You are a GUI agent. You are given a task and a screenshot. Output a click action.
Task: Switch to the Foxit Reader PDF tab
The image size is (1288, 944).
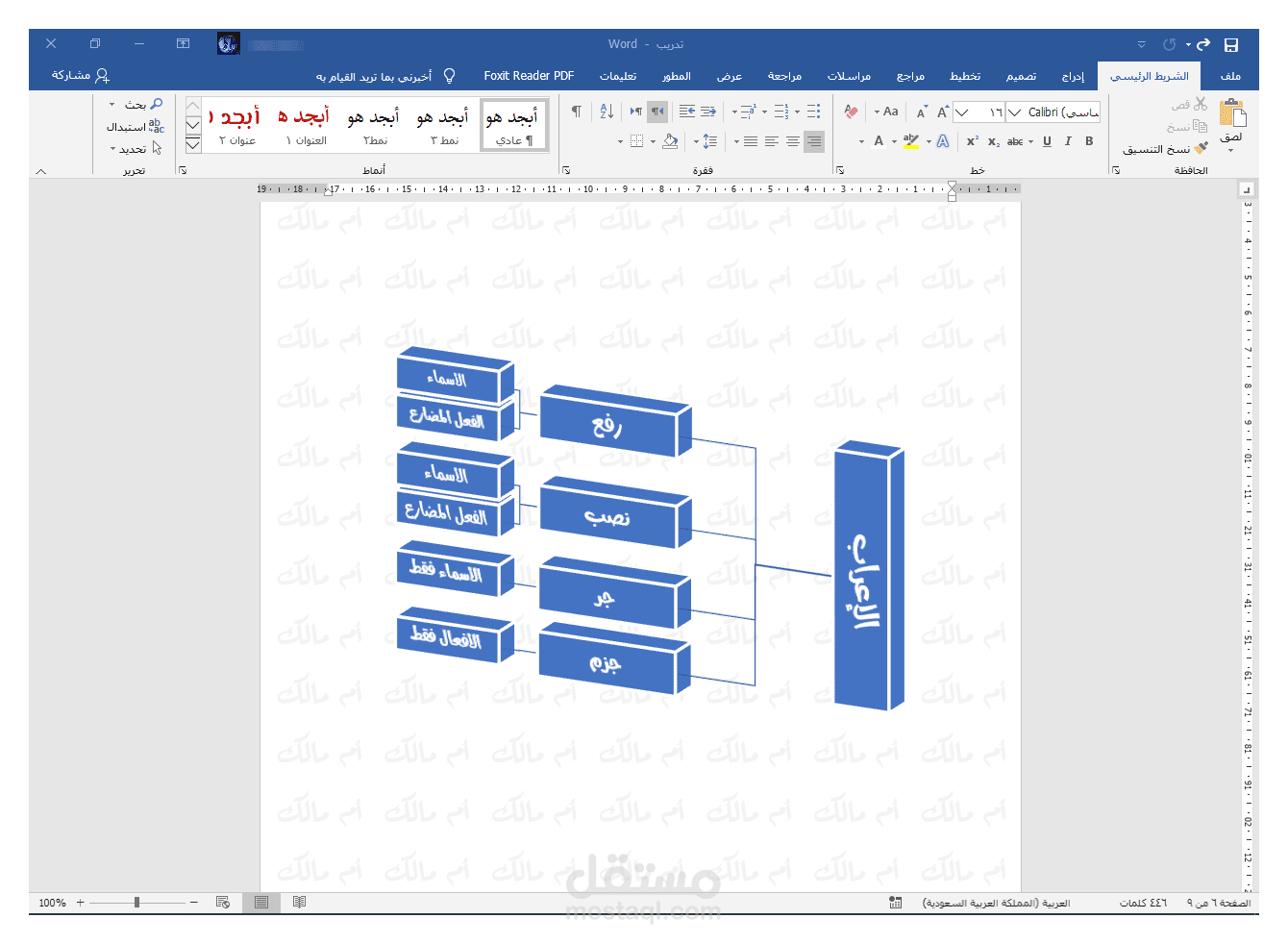[x=529, y=76]
